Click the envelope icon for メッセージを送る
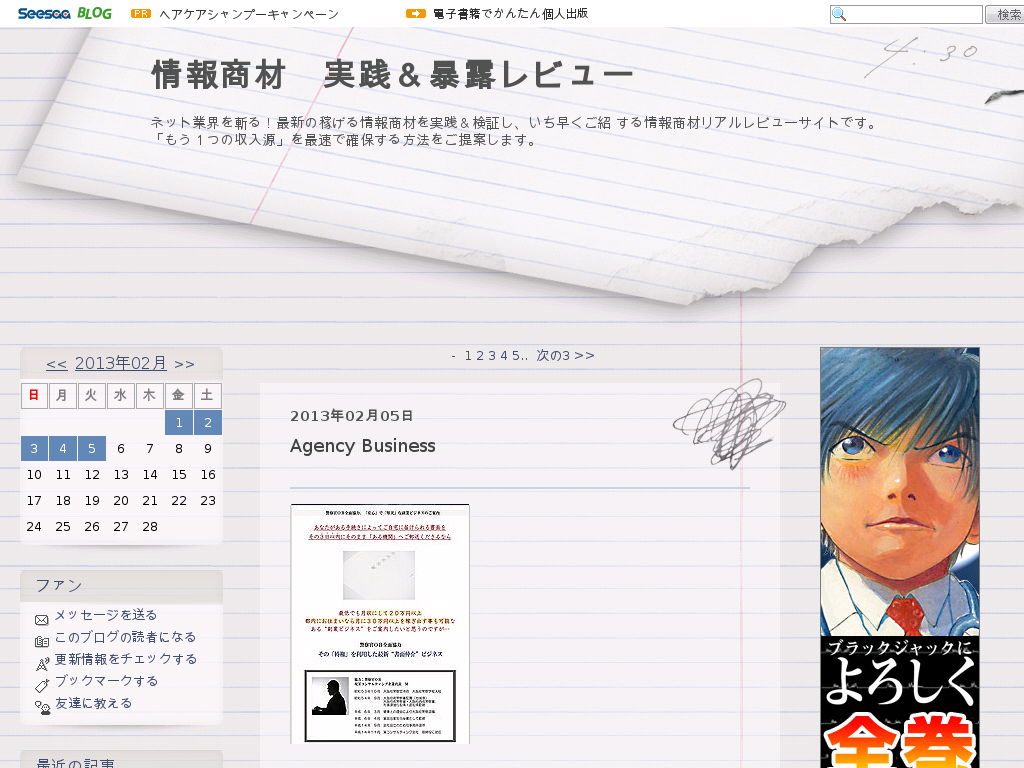This screenshot has width=1024, height=768. (x=42, y=620)
